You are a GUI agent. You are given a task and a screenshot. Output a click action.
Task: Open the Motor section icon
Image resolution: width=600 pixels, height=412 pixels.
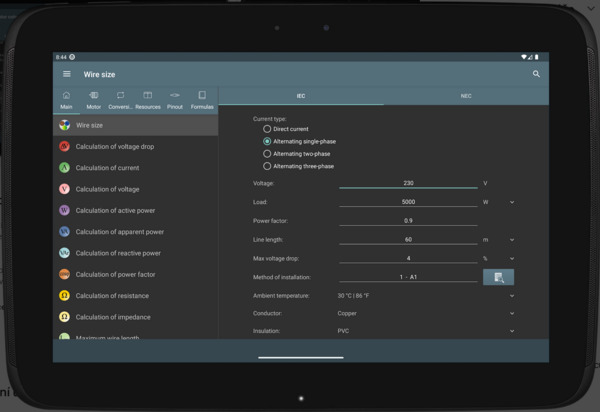[x=93, y=99]
